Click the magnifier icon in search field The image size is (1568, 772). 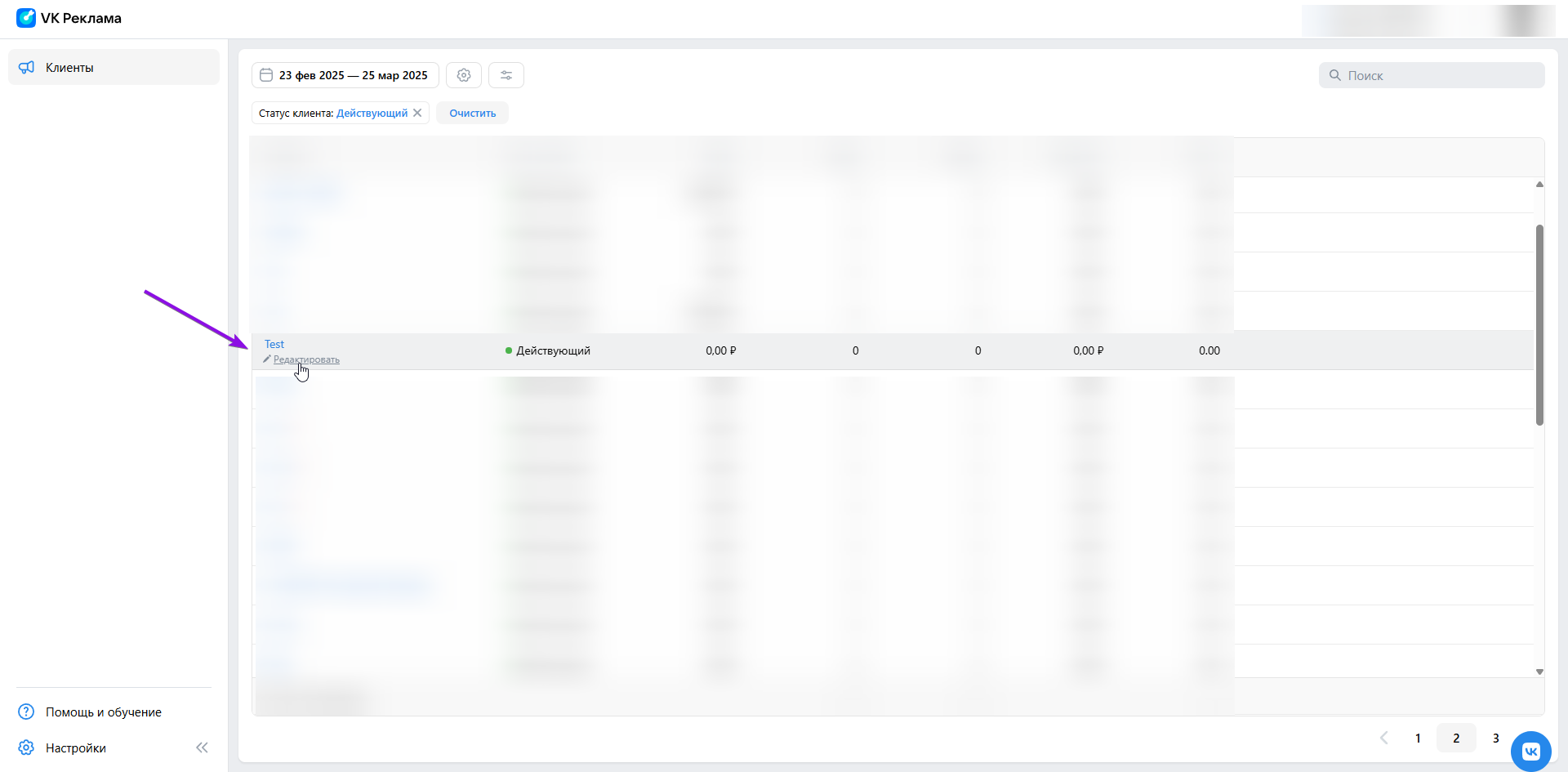pos(1335,75)
